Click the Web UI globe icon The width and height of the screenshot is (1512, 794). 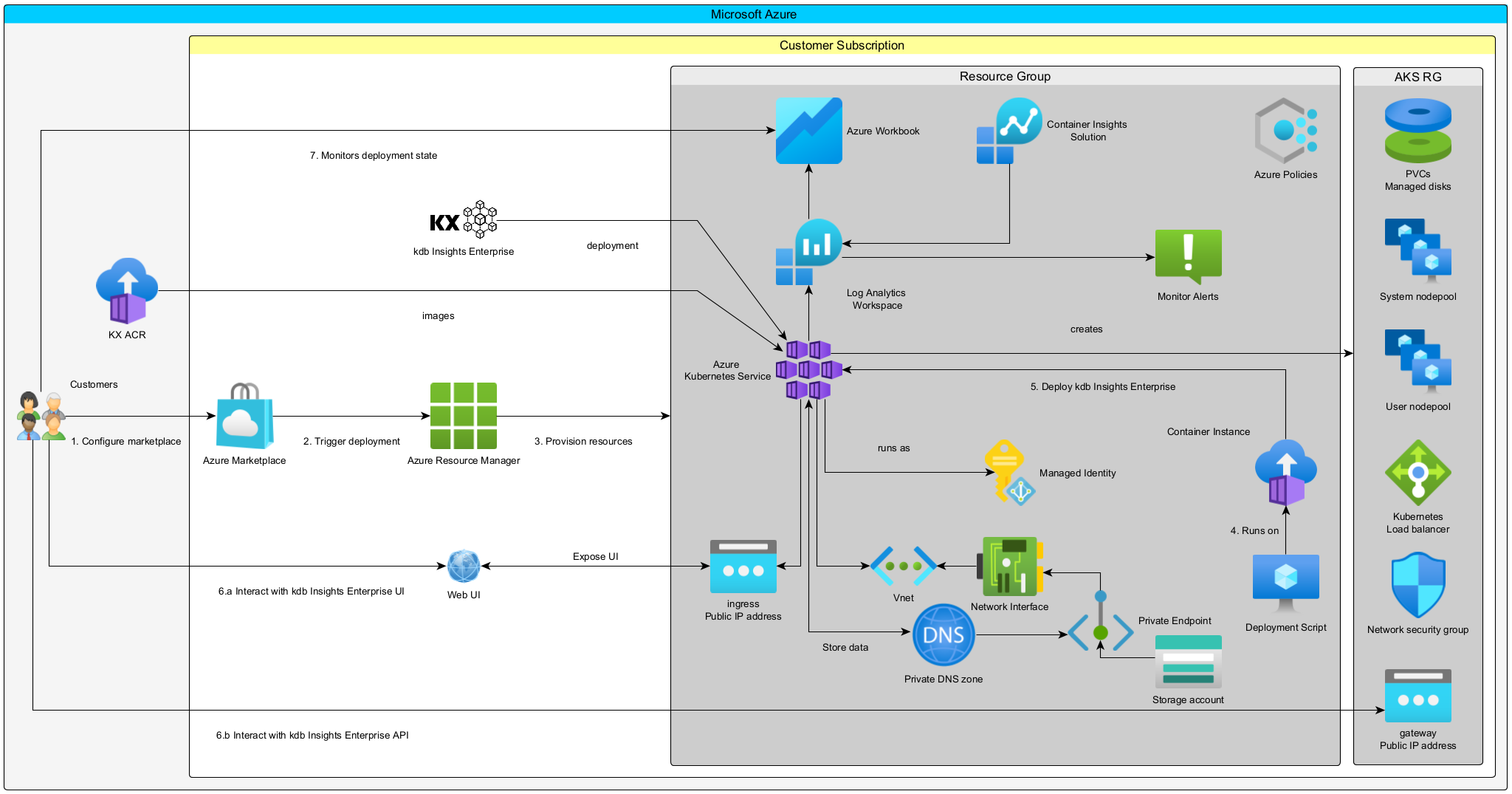click(x=464, y=567)
